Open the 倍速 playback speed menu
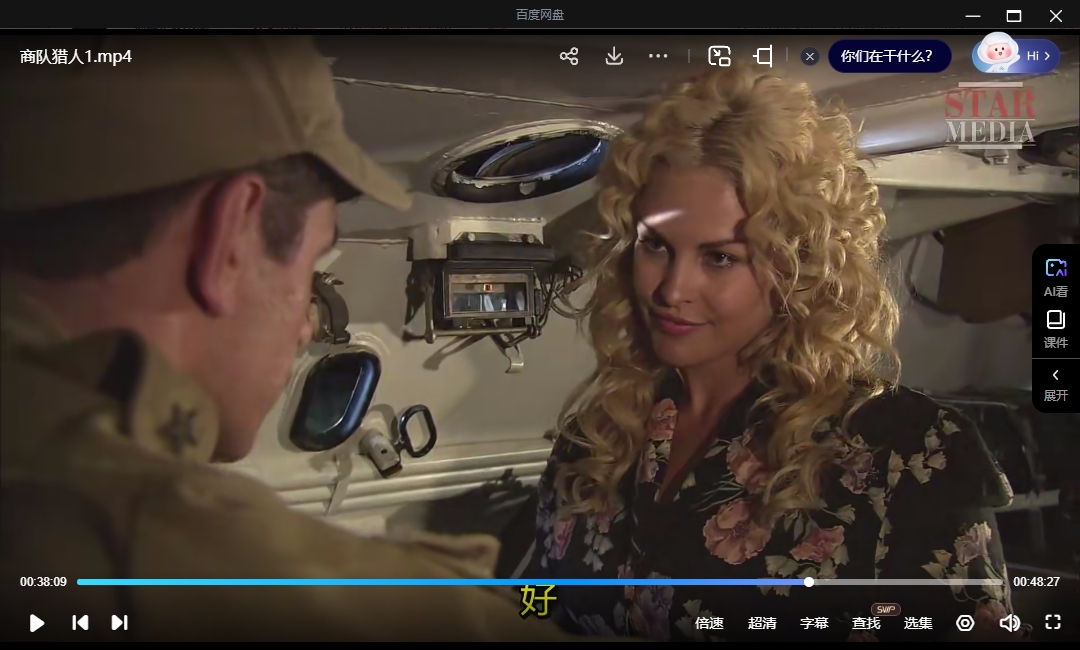 [709, 623]
